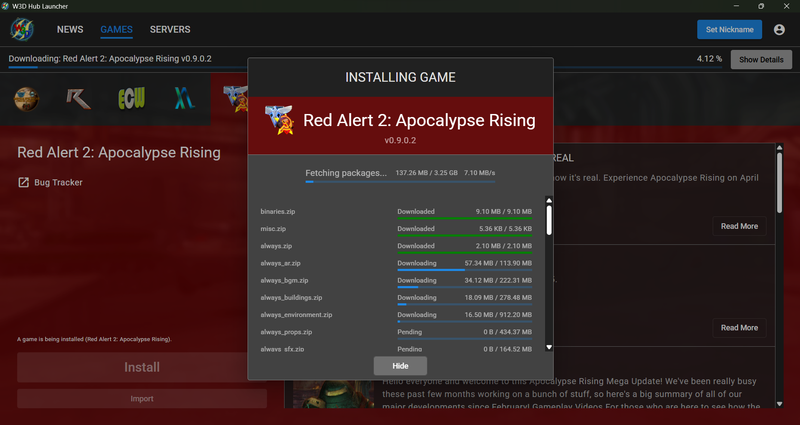Select the always_environment.zip row
The image size is (800, 425).
396,317
